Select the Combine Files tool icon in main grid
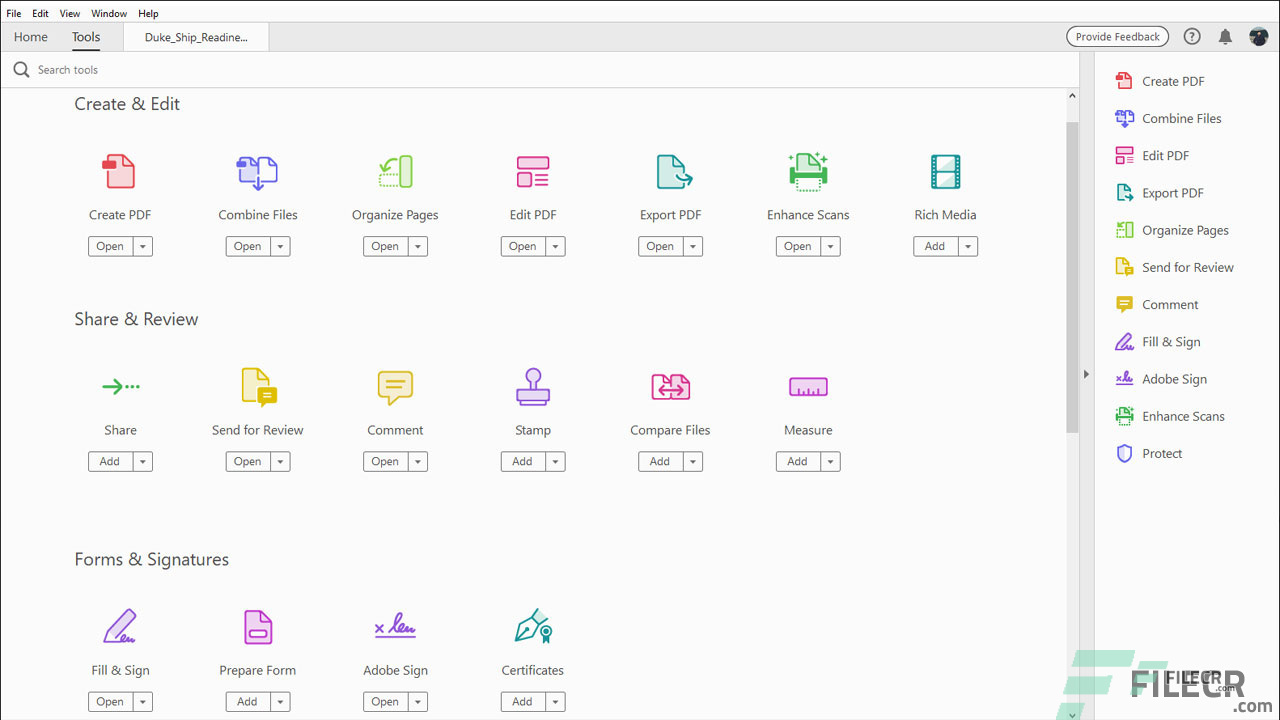 tap(257, 172)
